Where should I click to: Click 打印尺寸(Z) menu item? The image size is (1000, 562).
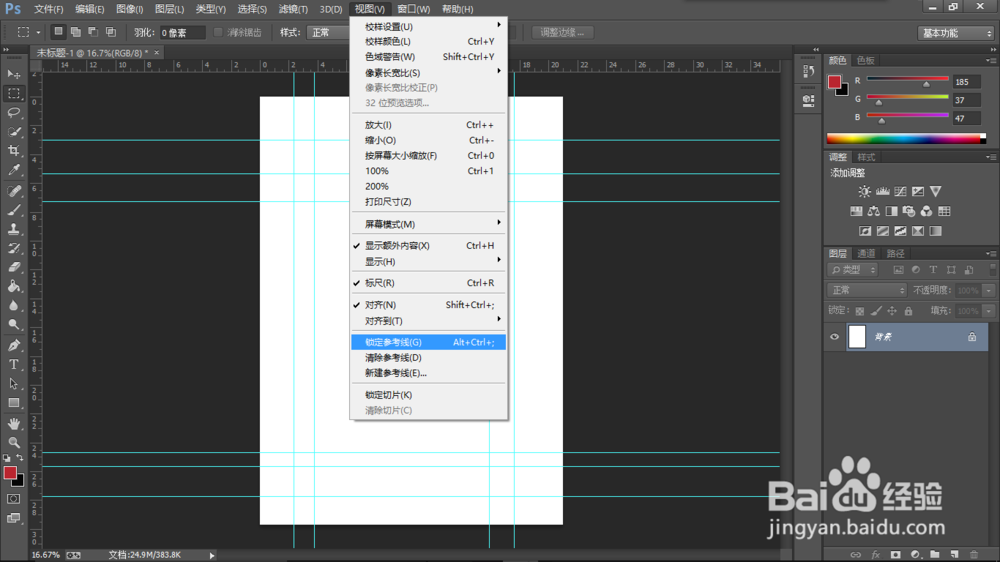tap(429, 202)
